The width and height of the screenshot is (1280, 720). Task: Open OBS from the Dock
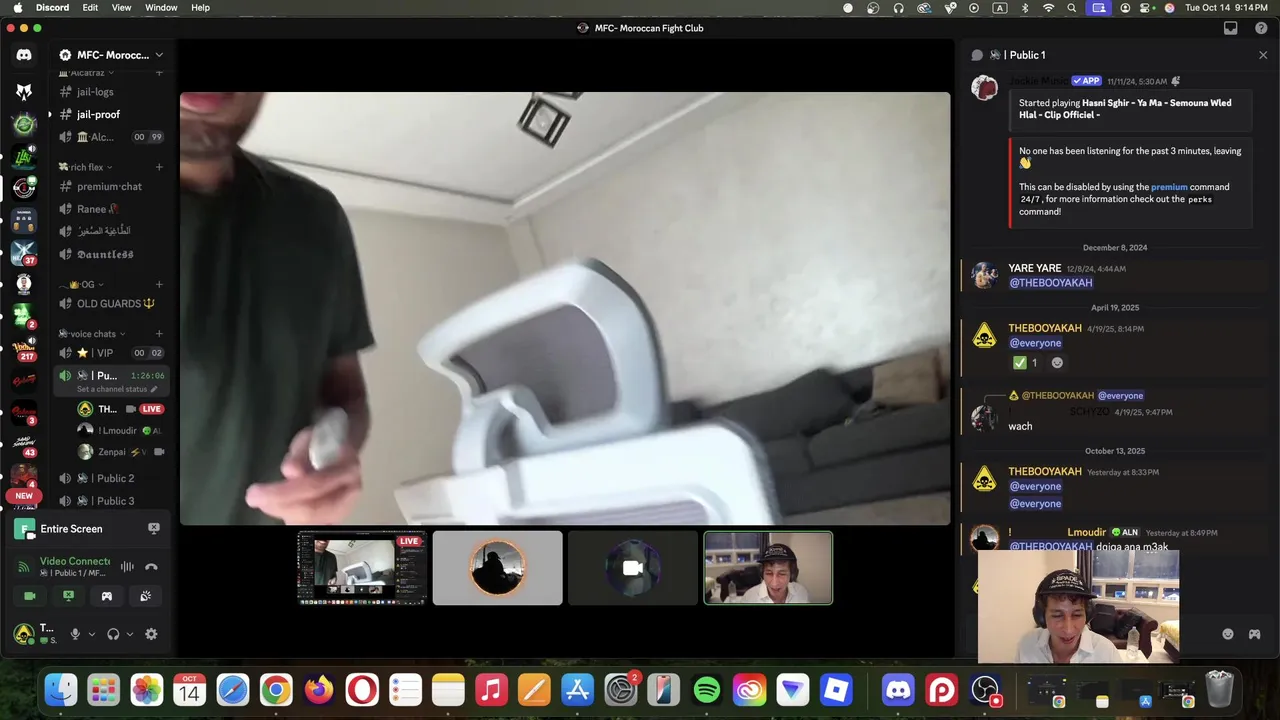985,690
